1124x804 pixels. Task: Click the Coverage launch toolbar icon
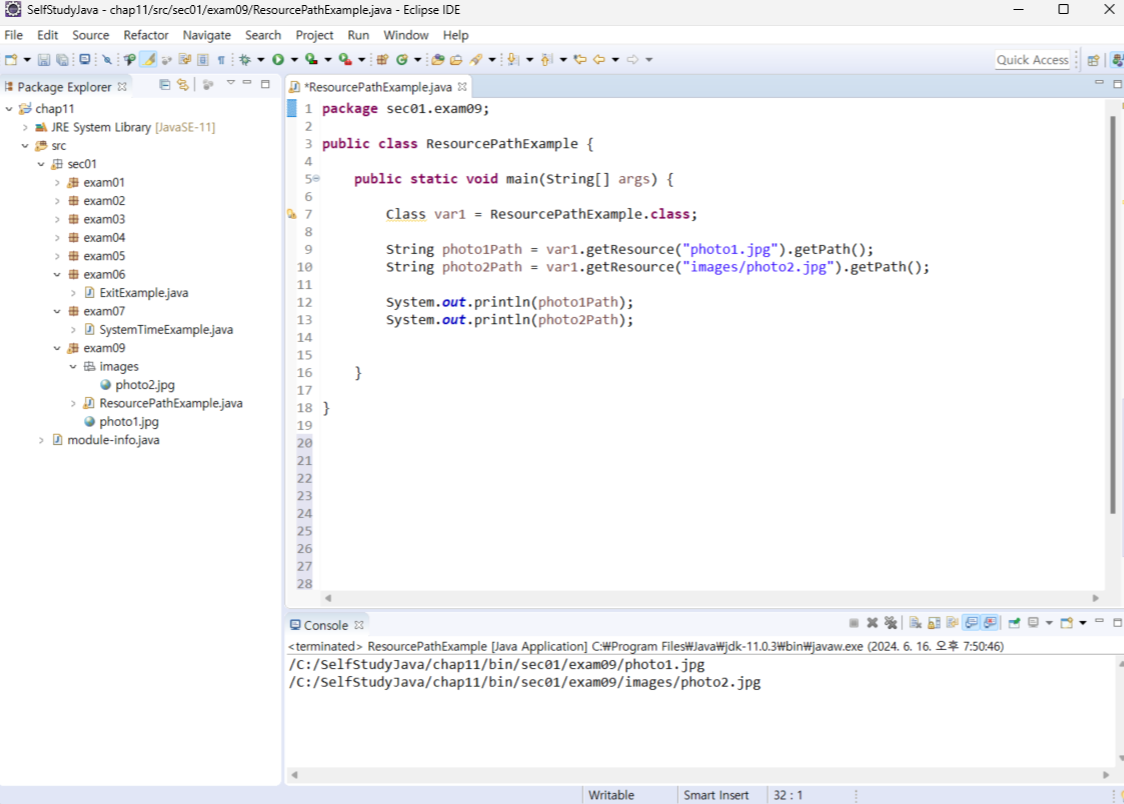point(311,59)
